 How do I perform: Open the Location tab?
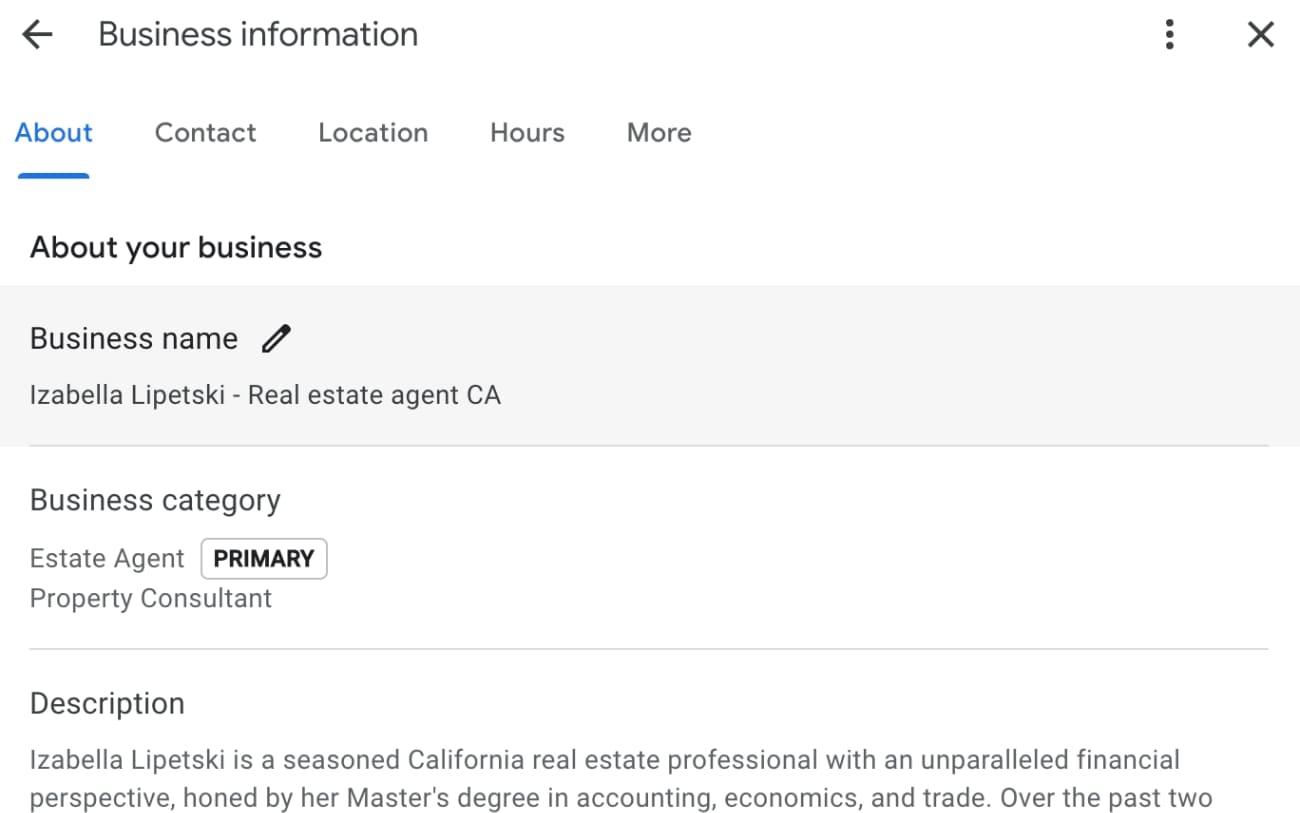point(373,133)
